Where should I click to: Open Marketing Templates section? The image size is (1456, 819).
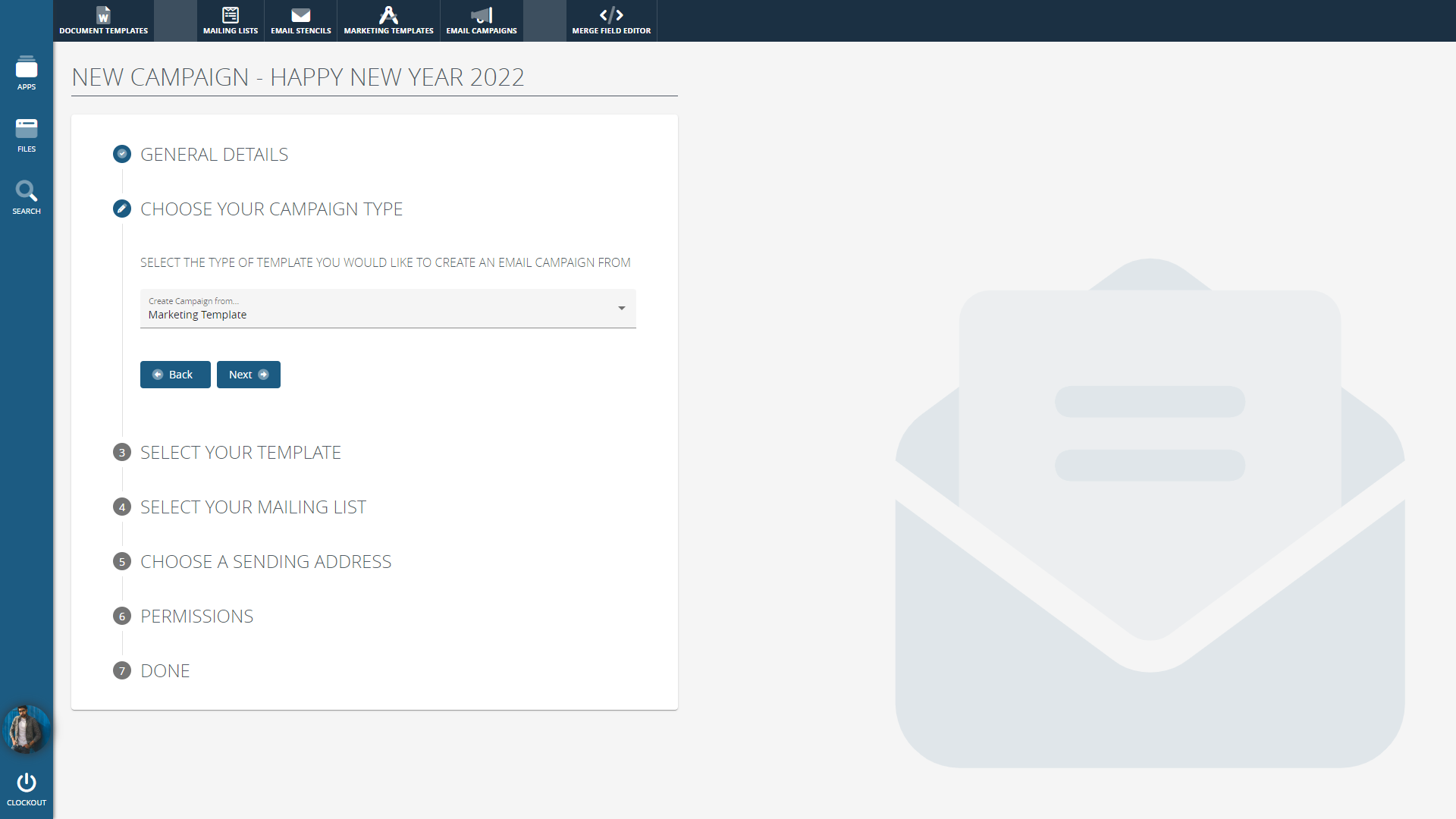(x=388, y=20)
